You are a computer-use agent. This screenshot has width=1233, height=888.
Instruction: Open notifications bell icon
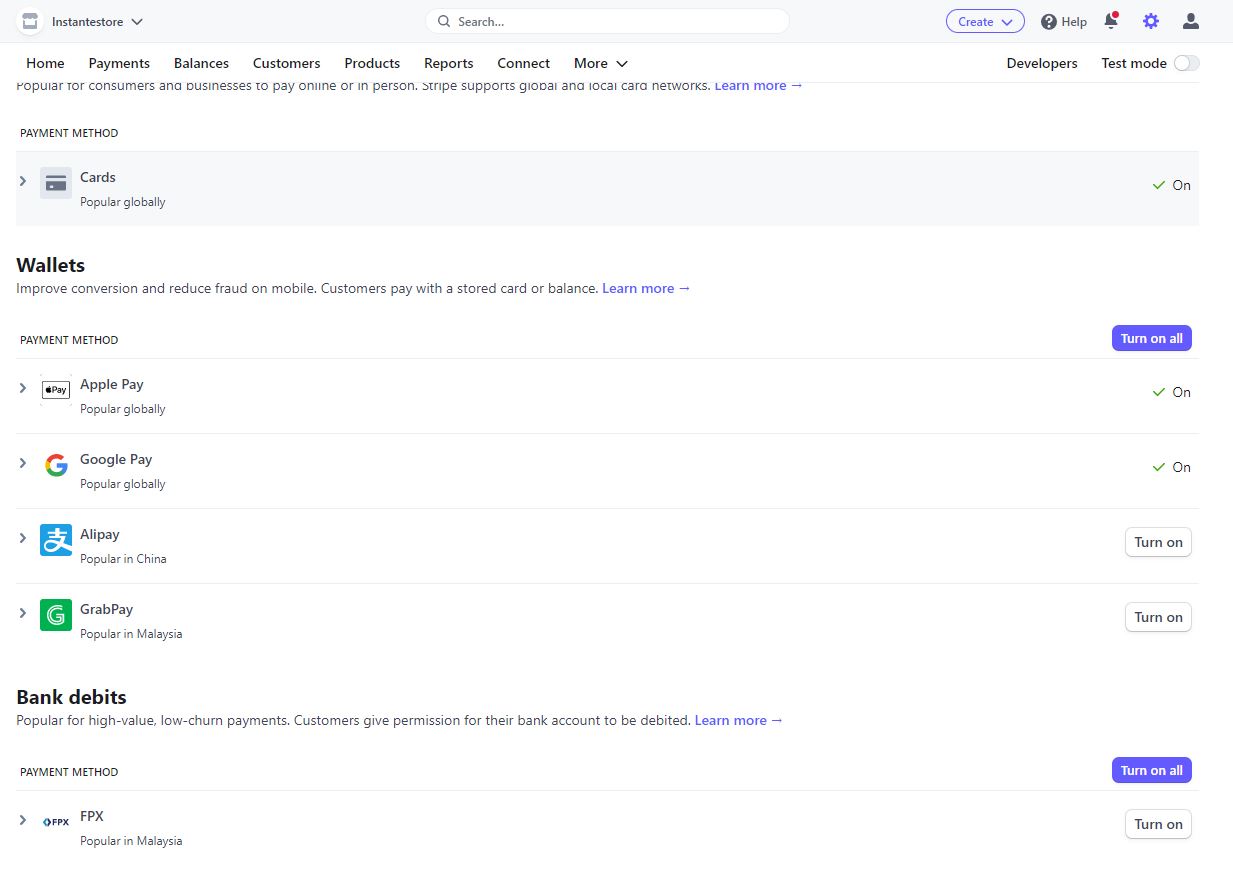point(1111,21)
